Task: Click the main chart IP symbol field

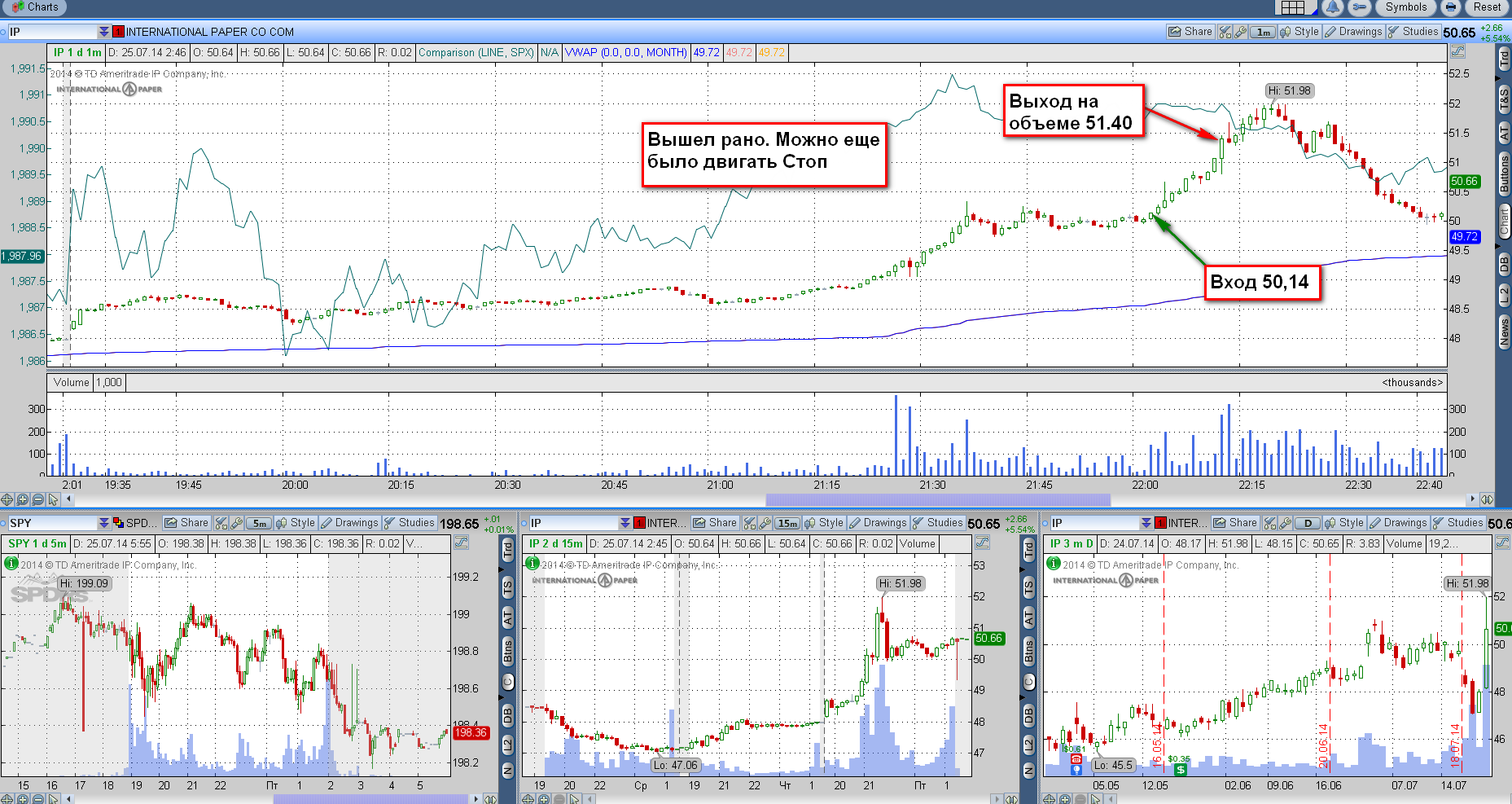Action: 53,32
